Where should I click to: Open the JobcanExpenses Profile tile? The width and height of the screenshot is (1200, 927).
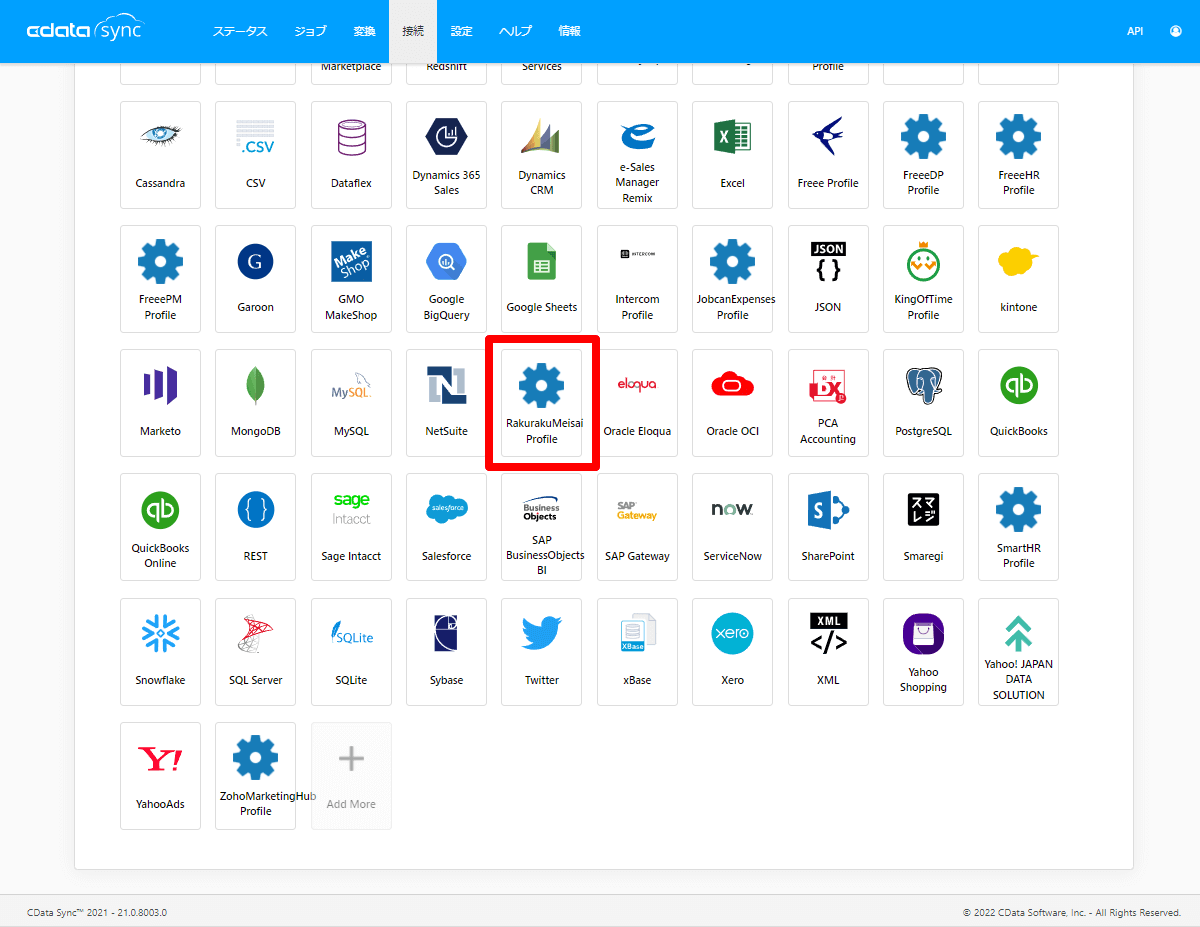(733, 279)
